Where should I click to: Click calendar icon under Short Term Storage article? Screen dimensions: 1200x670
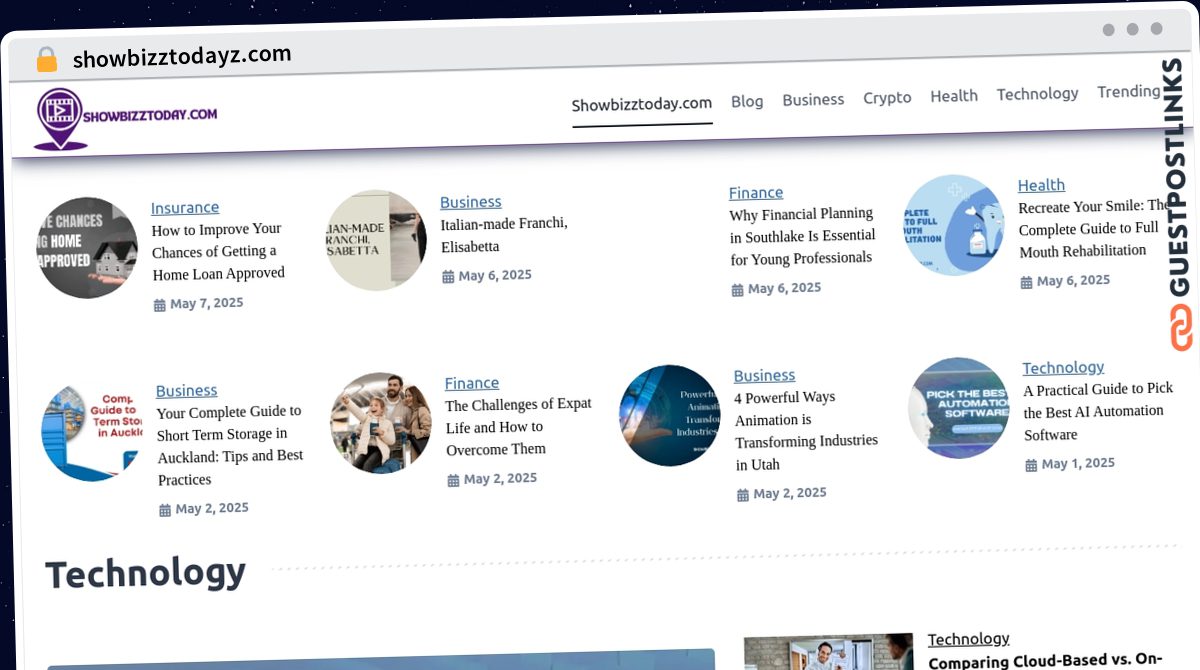165,510
